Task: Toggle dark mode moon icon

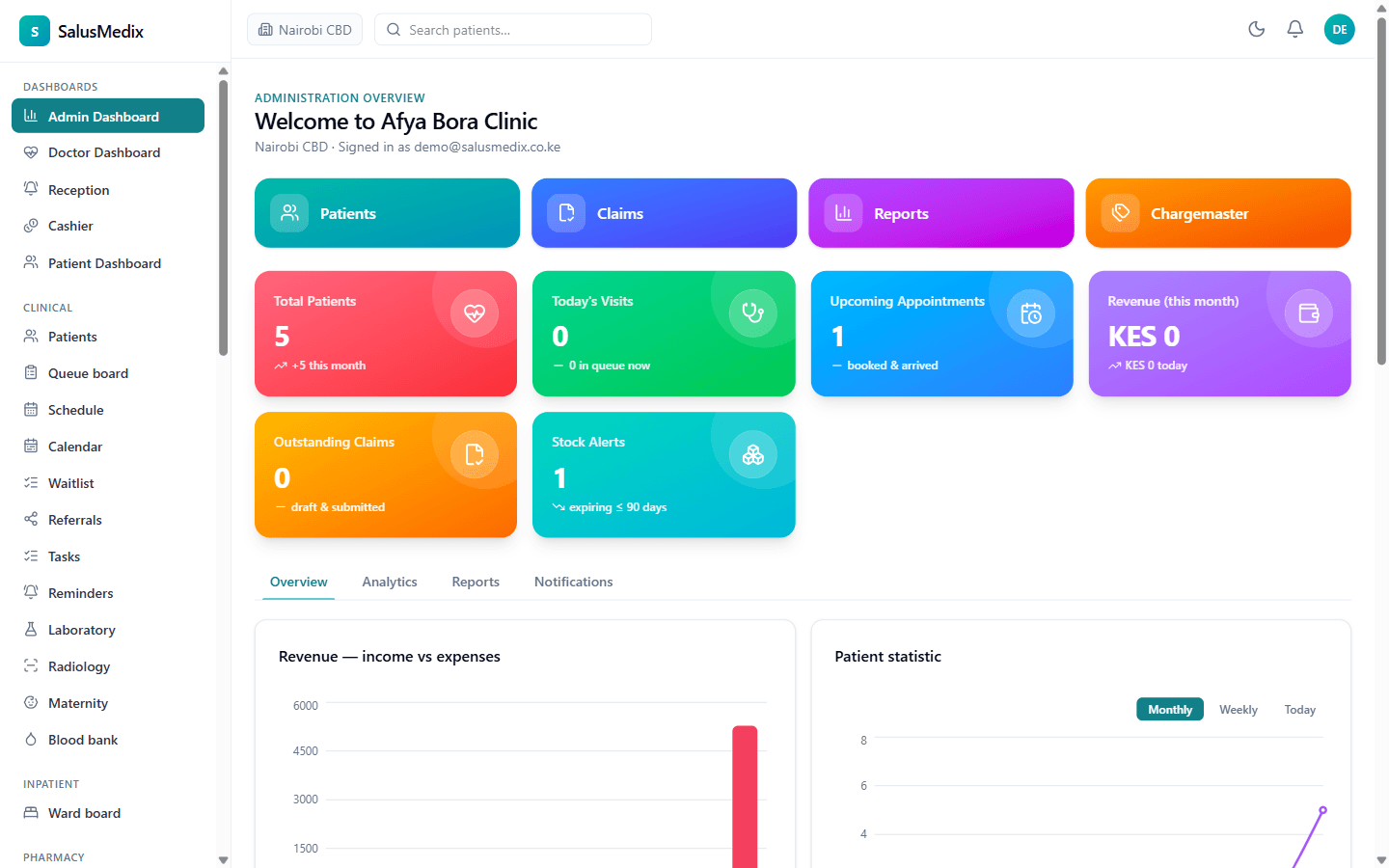Action: coord(1256,29)
